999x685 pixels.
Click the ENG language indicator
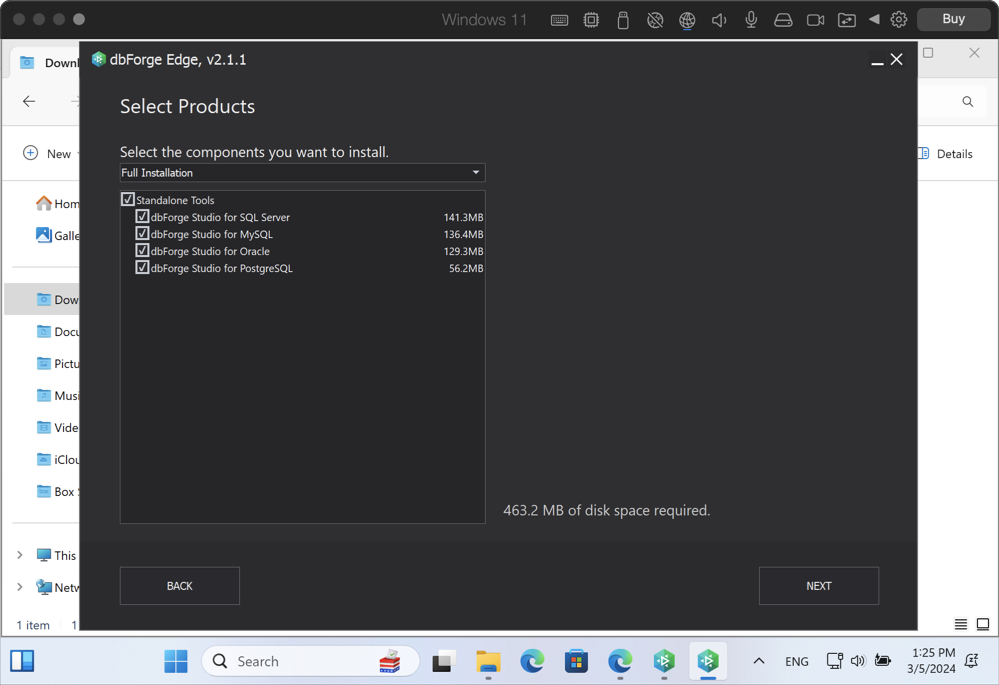[796, 661]
